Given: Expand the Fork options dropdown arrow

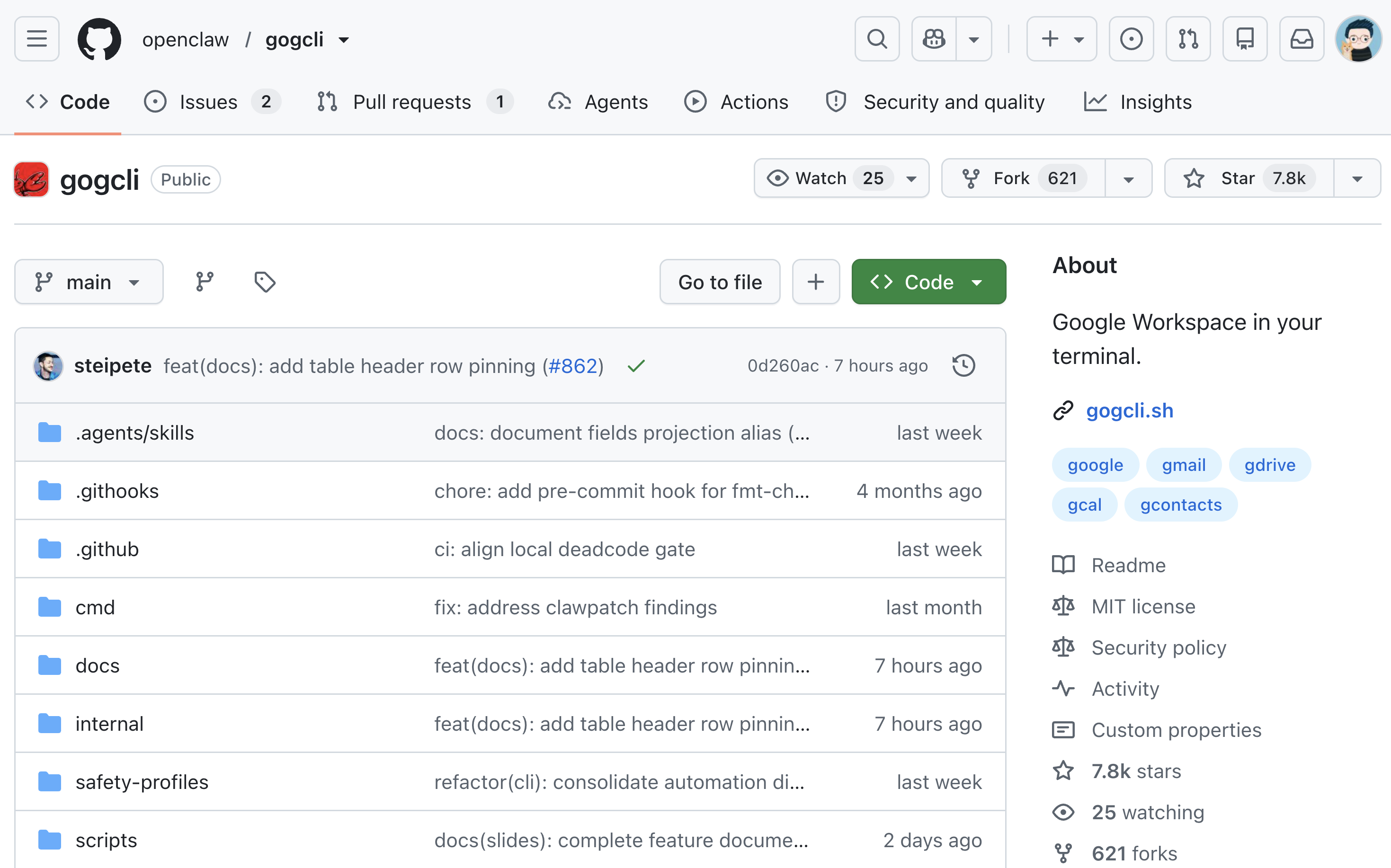Looking at the screenshot, I should 1128,178.
